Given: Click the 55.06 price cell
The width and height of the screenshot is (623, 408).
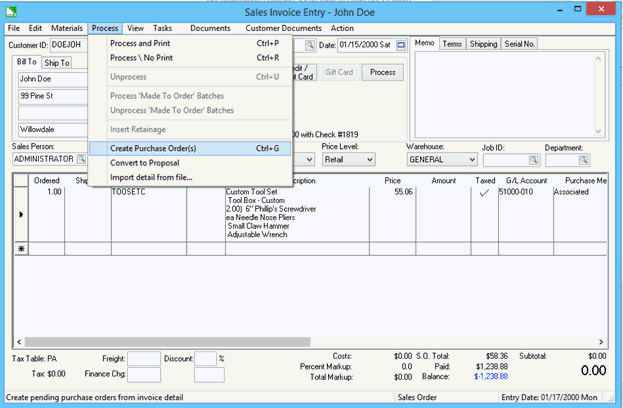Looking at the screenshot, I should click(393, 214).
